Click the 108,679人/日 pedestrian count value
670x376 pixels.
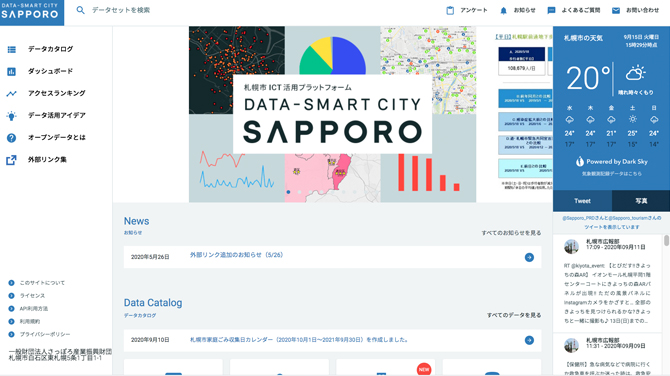pos(521,68)
